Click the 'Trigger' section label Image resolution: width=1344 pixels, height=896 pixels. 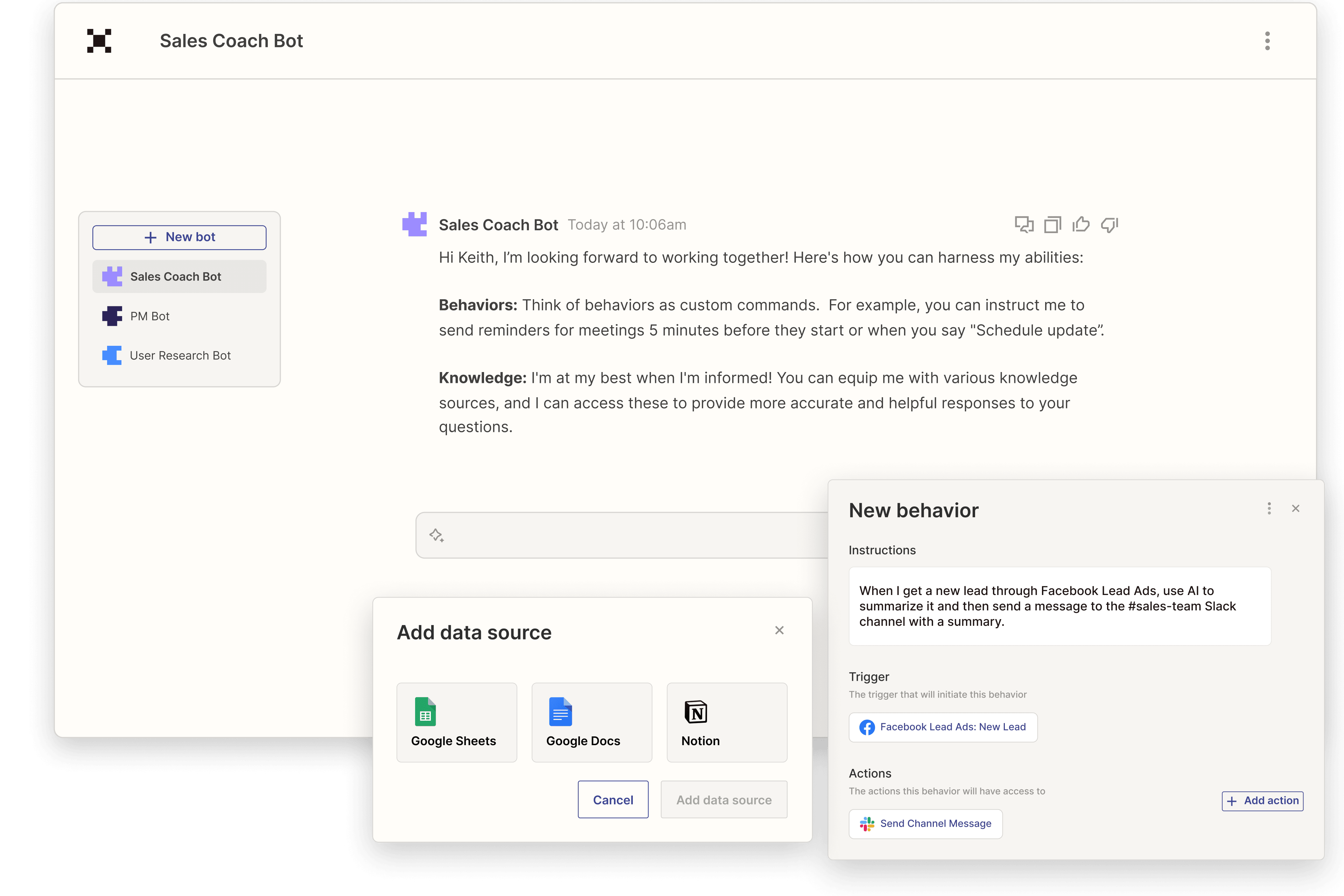(869, 677)
